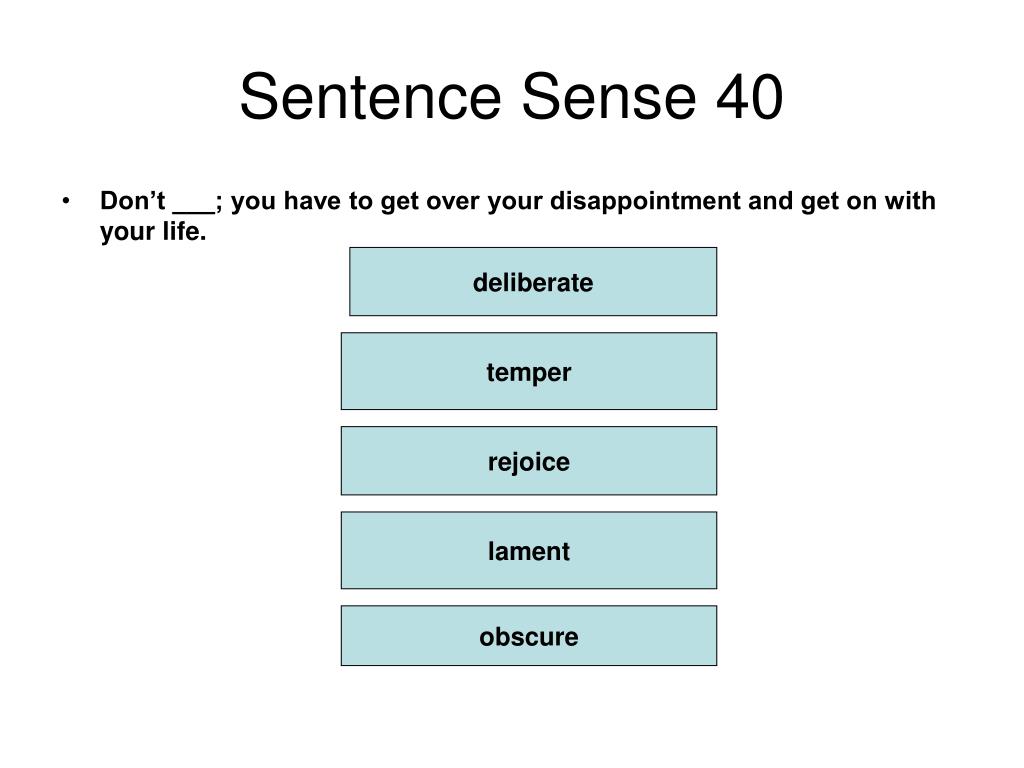Pick the 'rejoice' answer box
This screenshot has height=768, width=1024.
click(529, 460)
